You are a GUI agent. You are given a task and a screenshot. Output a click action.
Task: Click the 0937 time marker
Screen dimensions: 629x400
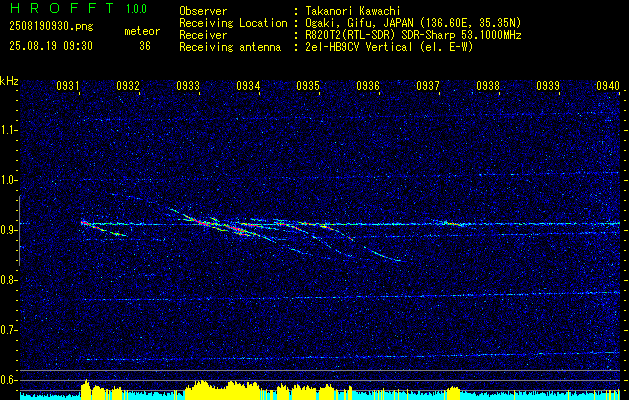click(428, 86)
